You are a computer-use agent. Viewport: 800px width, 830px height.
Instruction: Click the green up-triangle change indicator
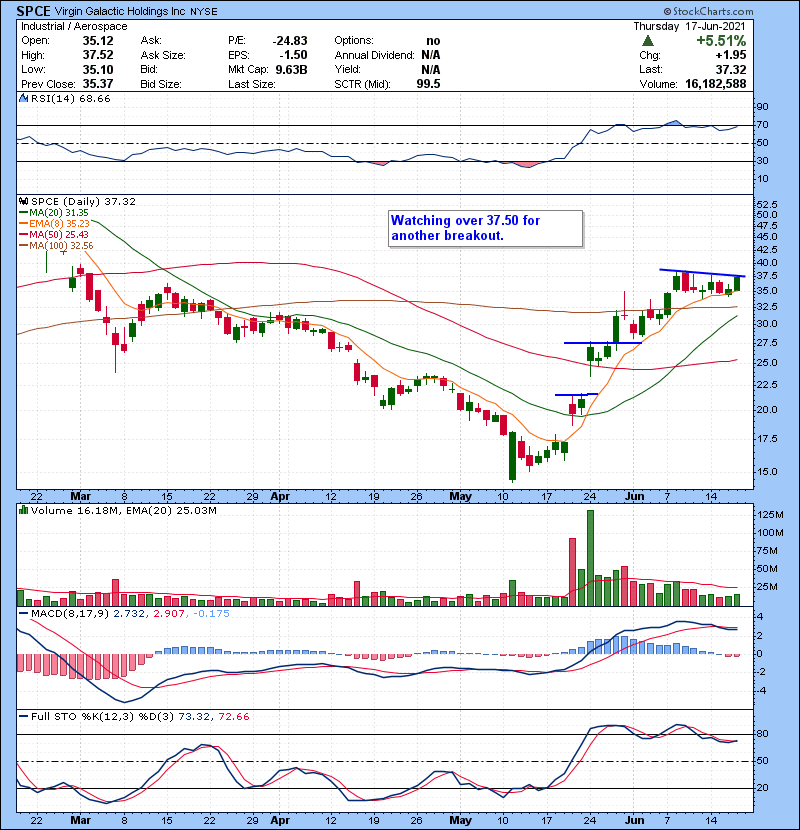pos(648,41)
